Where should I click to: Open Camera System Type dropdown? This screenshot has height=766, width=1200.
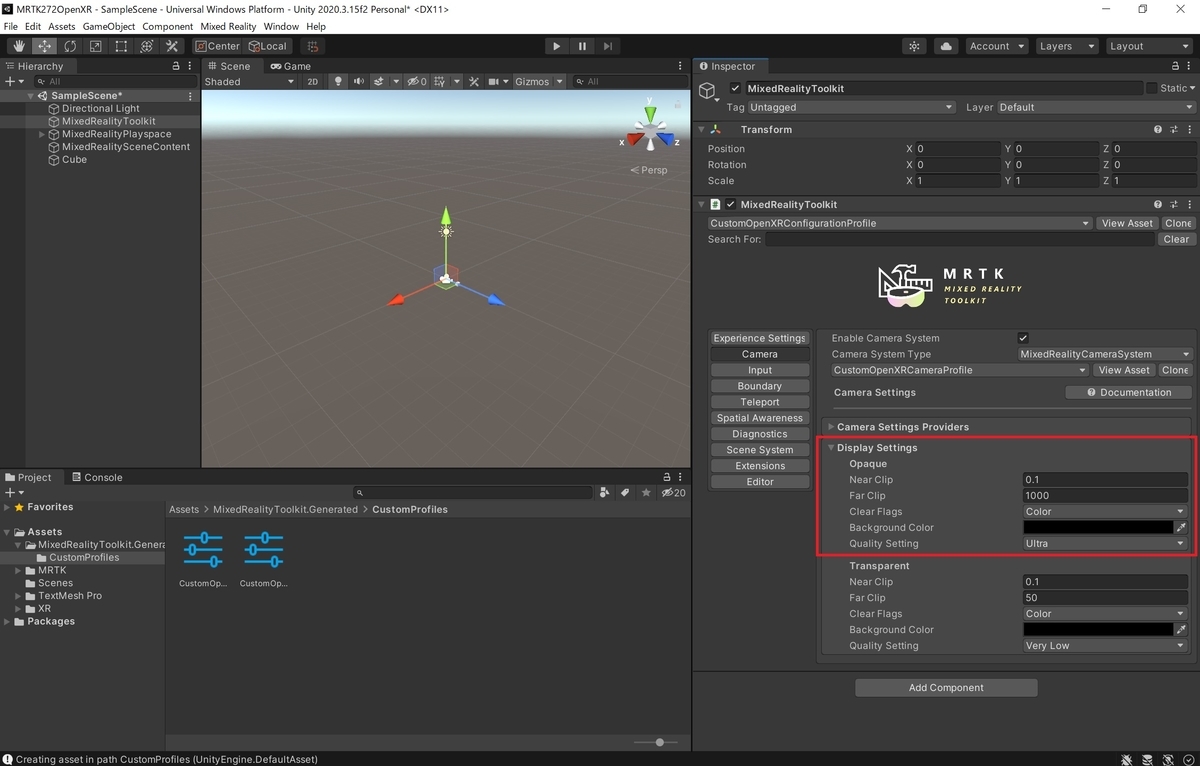tap(1105, 354)
